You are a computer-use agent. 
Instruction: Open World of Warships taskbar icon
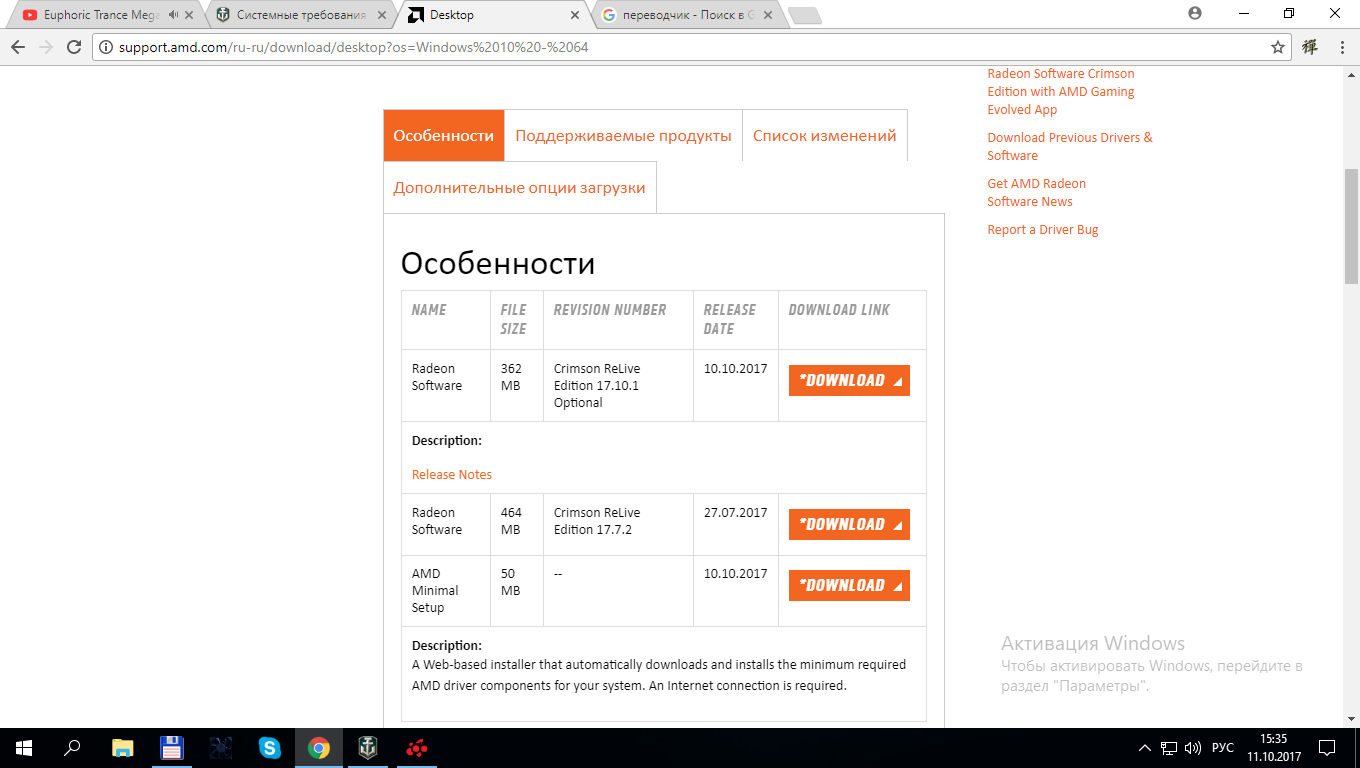click(x=368, y=747)
